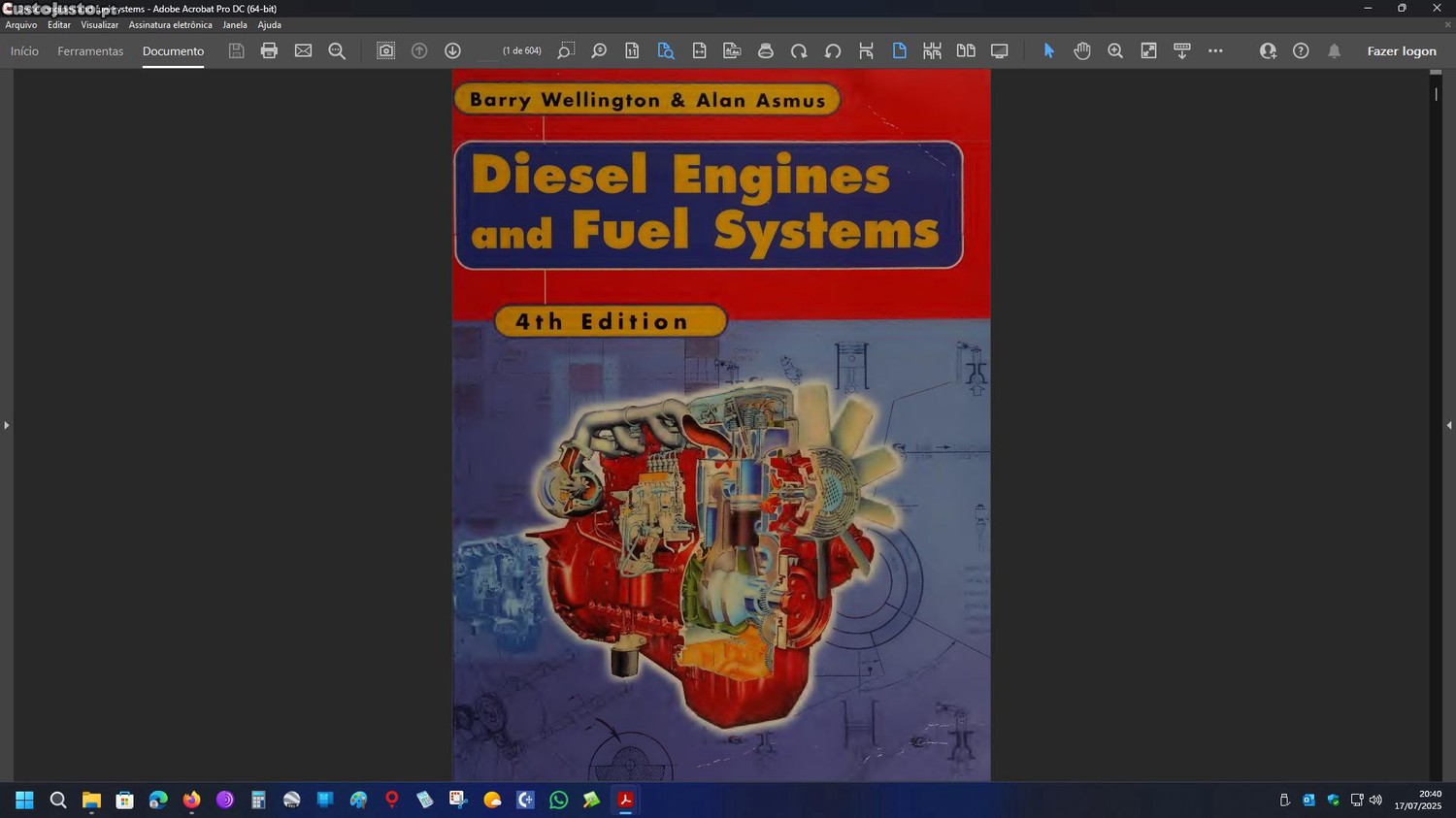Go to the next page with down arrow
This screenshot has height=818, width=1456.
pos(452,50)
